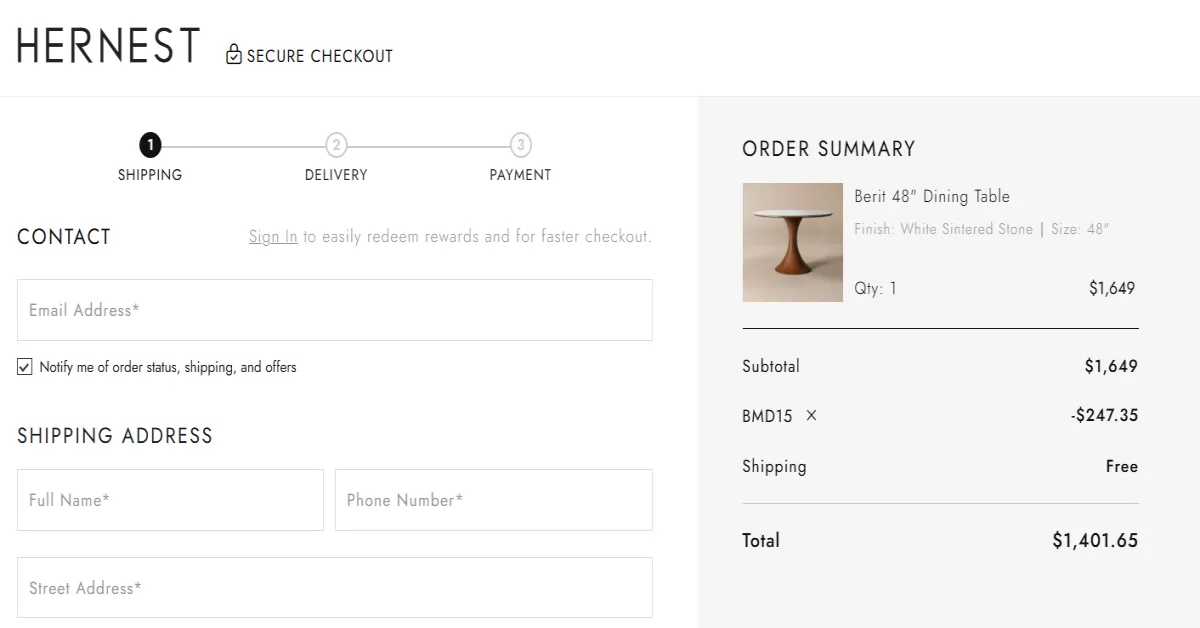The image size is (1200, 628).
Task: Switch to the DELIVERY step
Action: click(336, 174)
